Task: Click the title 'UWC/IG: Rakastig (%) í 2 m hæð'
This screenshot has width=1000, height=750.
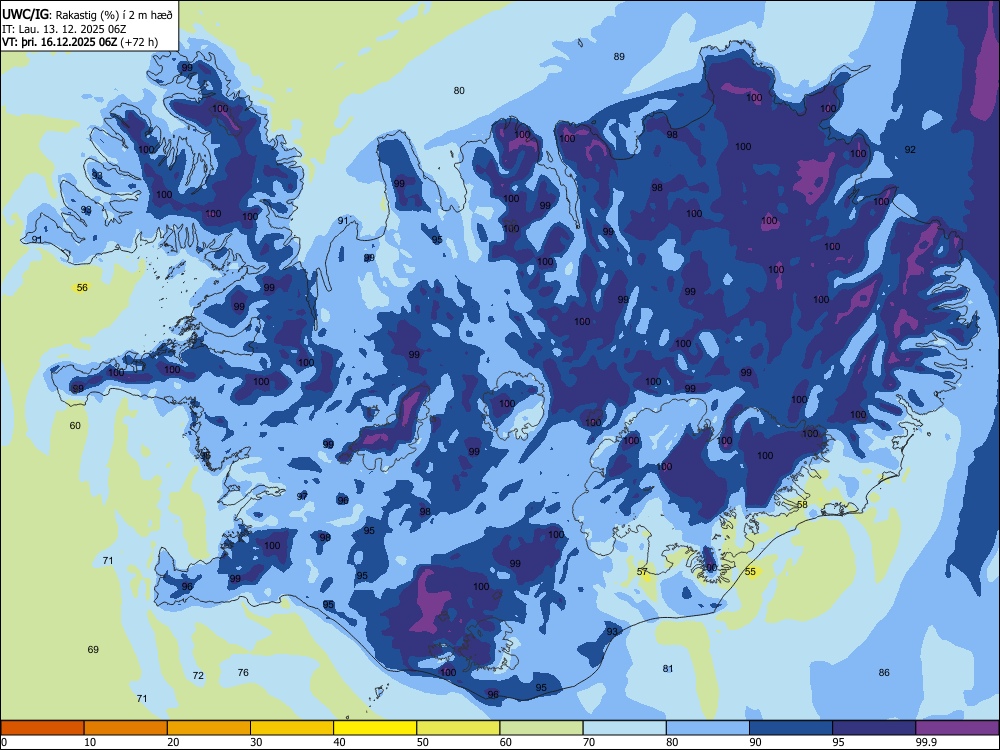Action: click(x=87, y=14)
